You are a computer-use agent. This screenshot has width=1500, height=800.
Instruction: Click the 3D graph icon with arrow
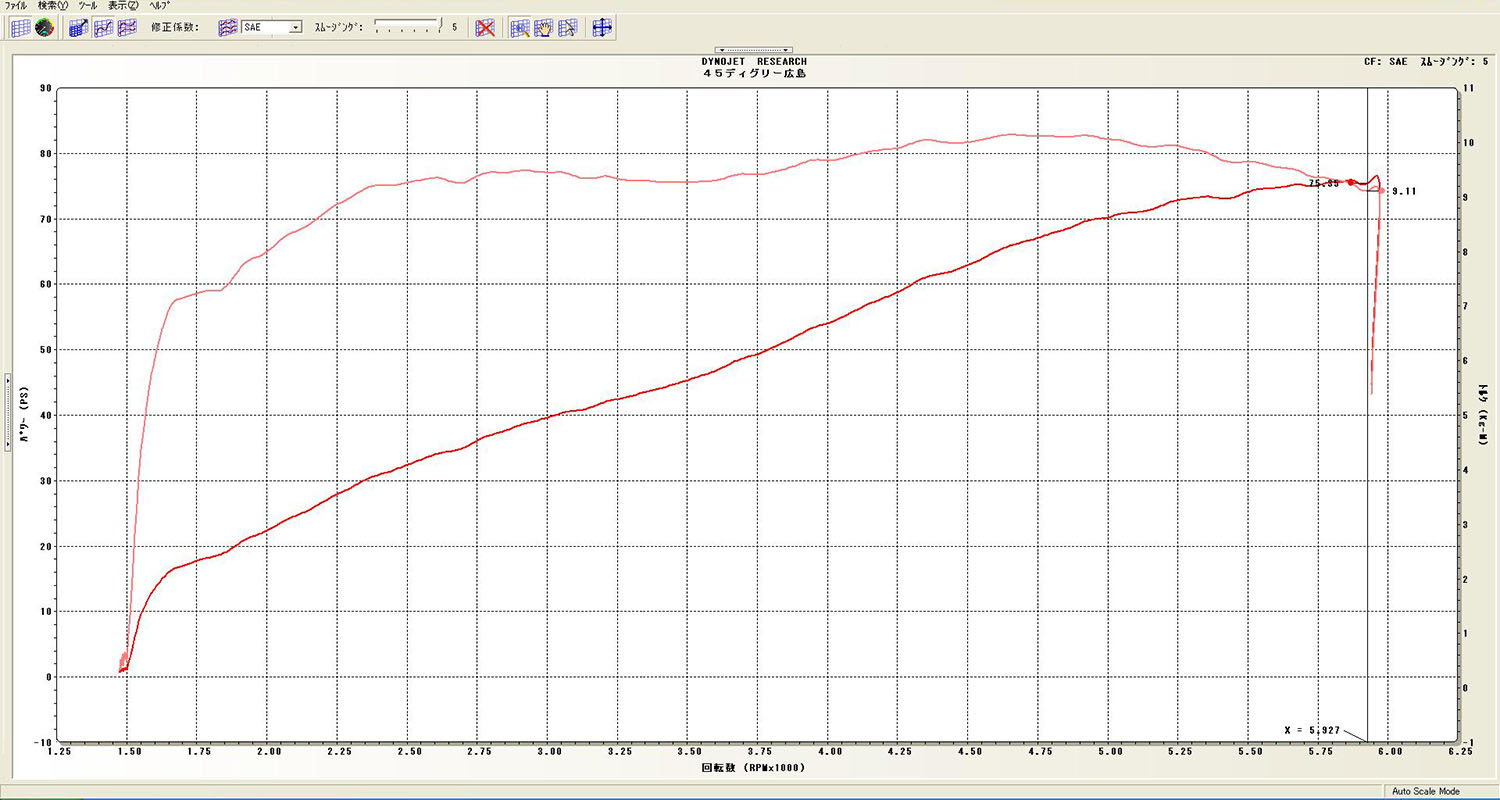pyautogui.click(x=79, y=27)
